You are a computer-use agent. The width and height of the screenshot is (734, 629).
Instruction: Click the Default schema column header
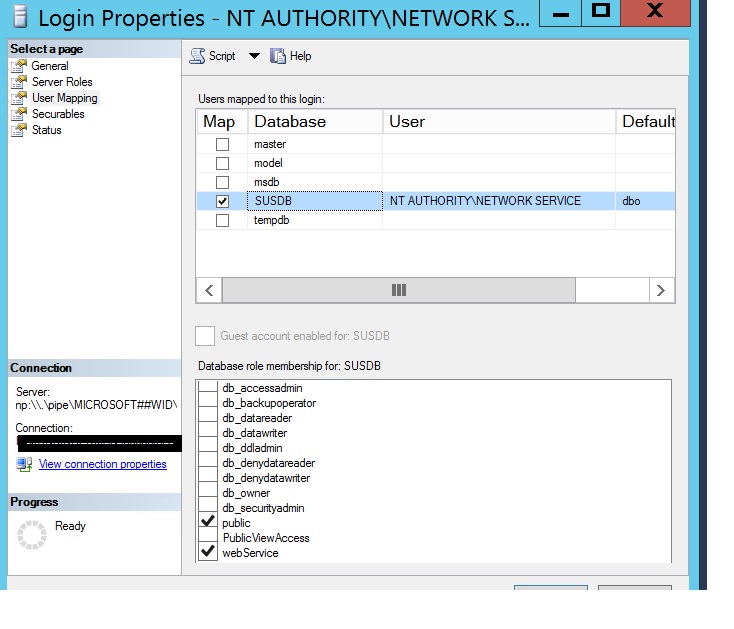646,122
